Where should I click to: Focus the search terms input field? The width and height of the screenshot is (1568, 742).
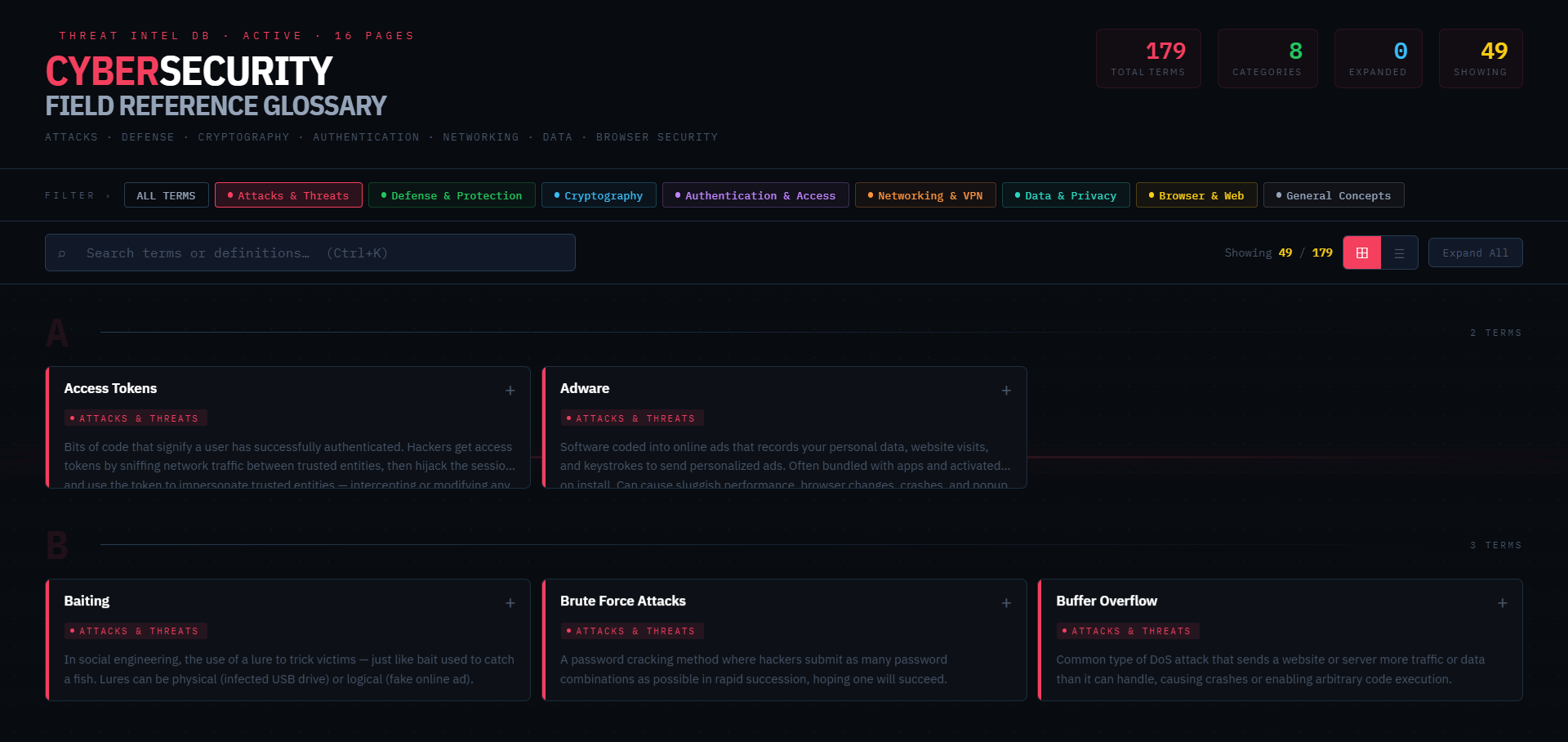coord(327,253)
